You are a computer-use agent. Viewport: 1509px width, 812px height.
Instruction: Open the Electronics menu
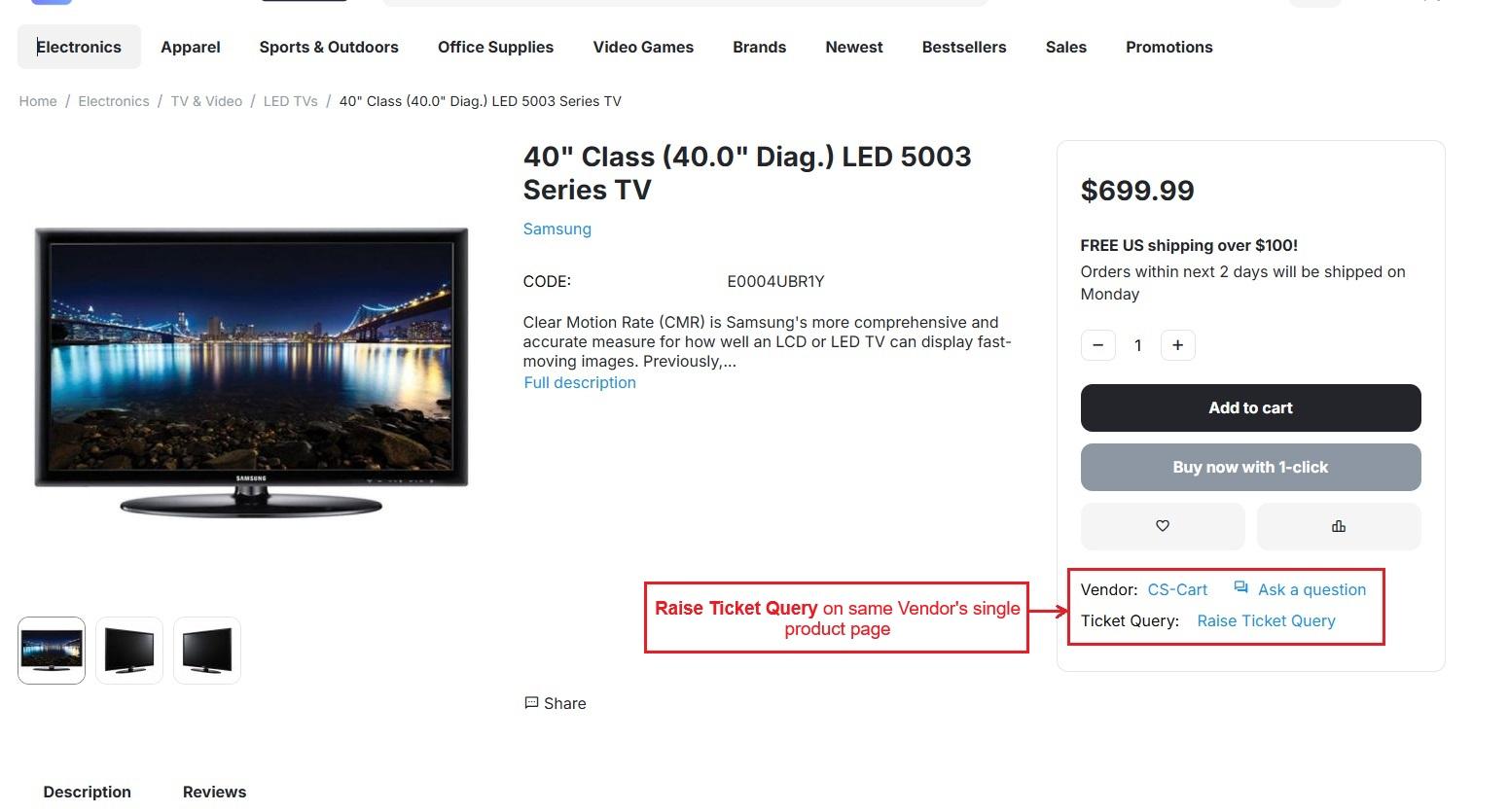pyautogui.click(x=79, y=47)
